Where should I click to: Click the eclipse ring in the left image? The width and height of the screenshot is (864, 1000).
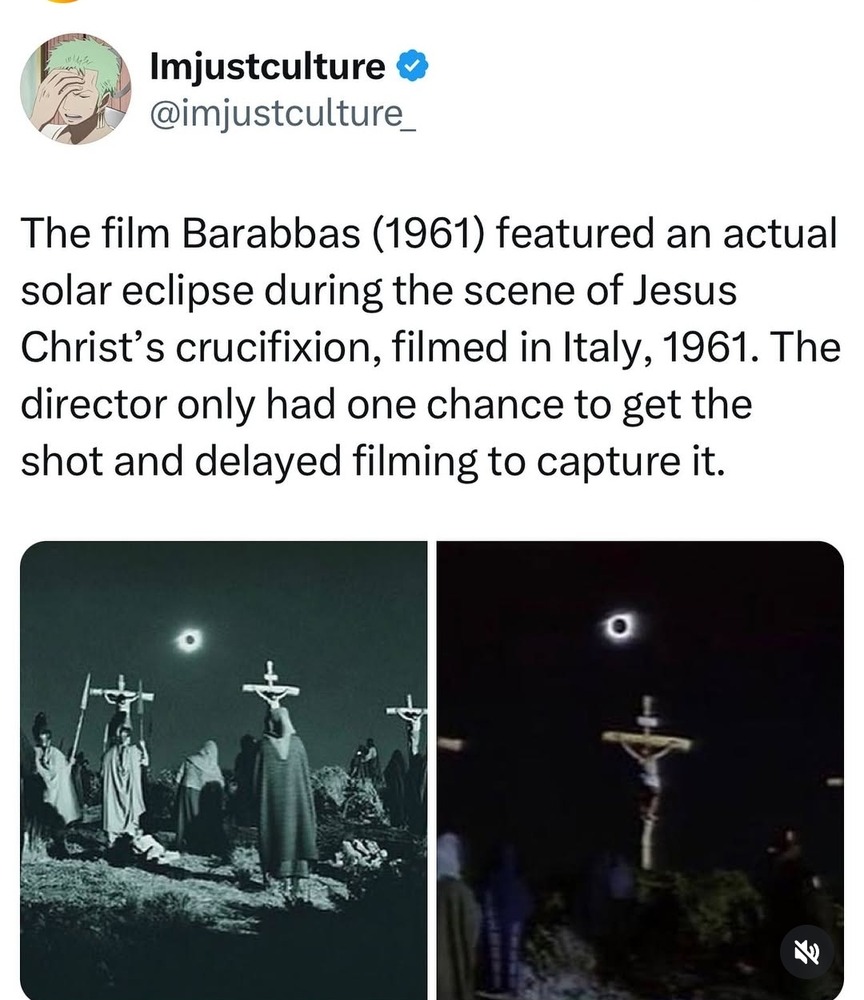[x=188, y=640]
